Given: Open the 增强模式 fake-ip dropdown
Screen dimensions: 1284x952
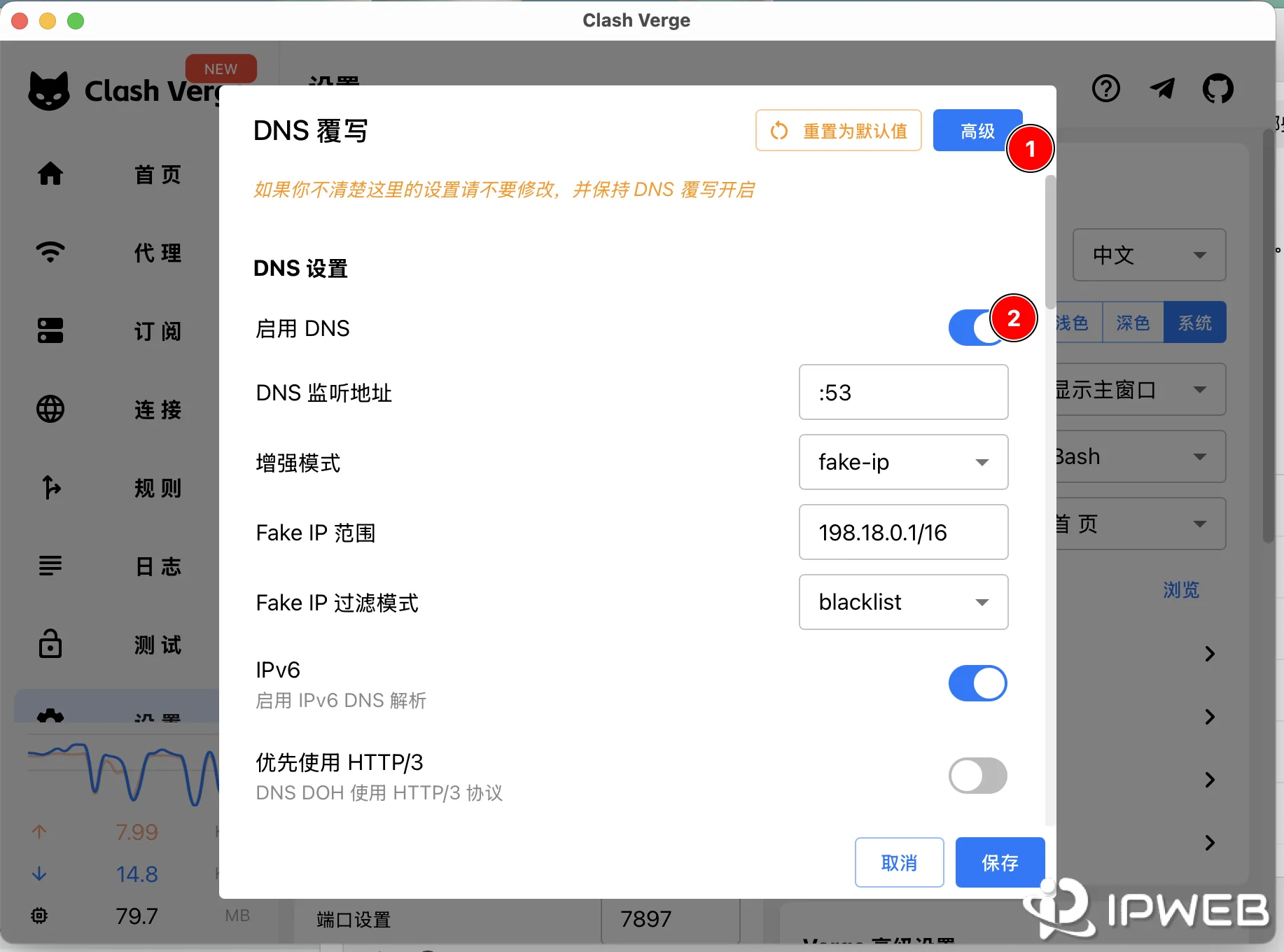Looking at the screenshot, I should point(903,462).
